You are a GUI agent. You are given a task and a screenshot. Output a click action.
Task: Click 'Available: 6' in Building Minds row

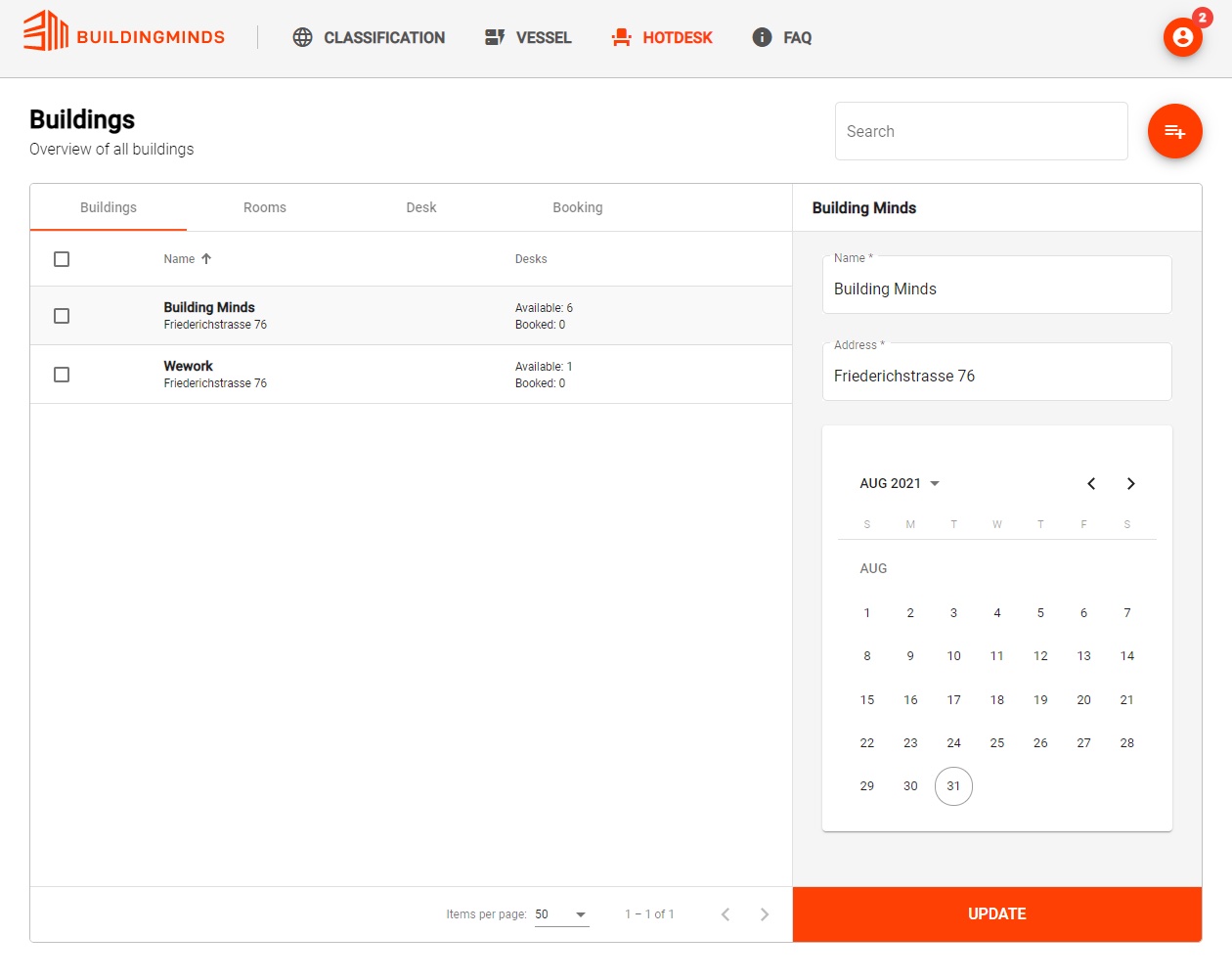(544, 308)
